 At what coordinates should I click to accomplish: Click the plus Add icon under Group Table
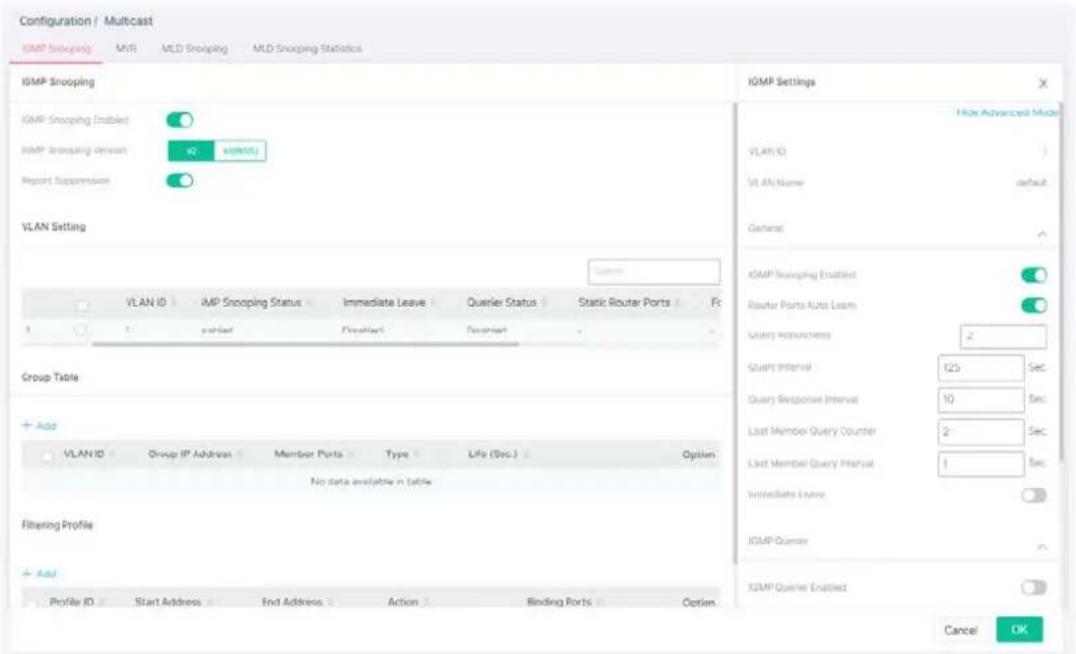click(x=27, y=425)
